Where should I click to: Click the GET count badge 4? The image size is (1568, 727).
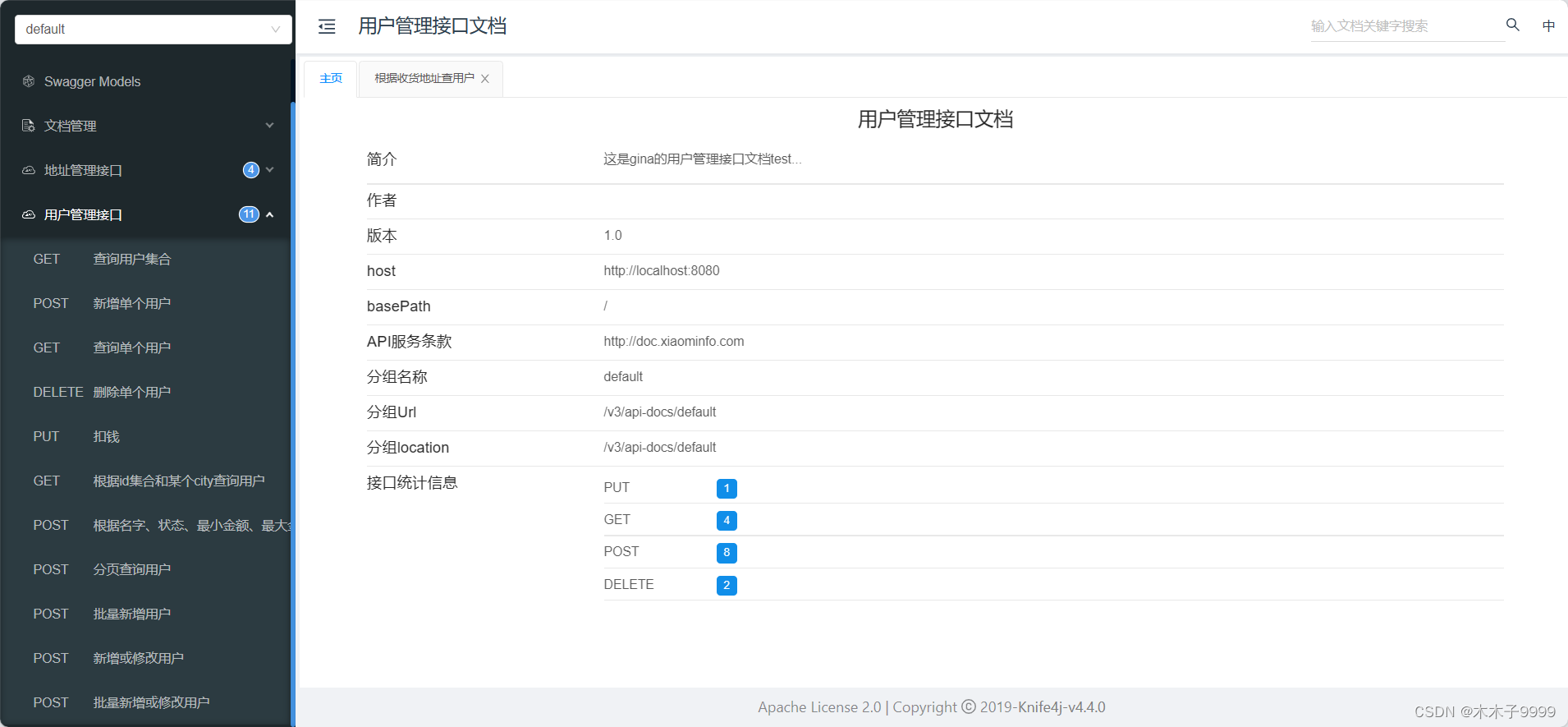(727, 521)
